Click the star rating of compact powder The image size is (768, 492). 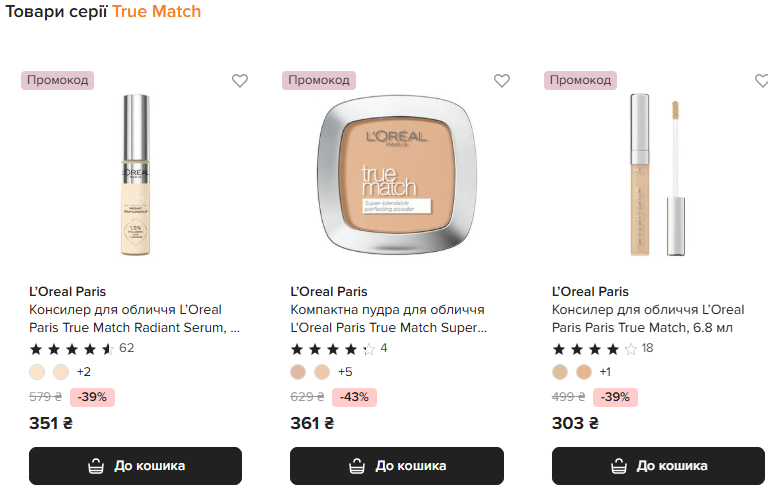pos(333,349)
